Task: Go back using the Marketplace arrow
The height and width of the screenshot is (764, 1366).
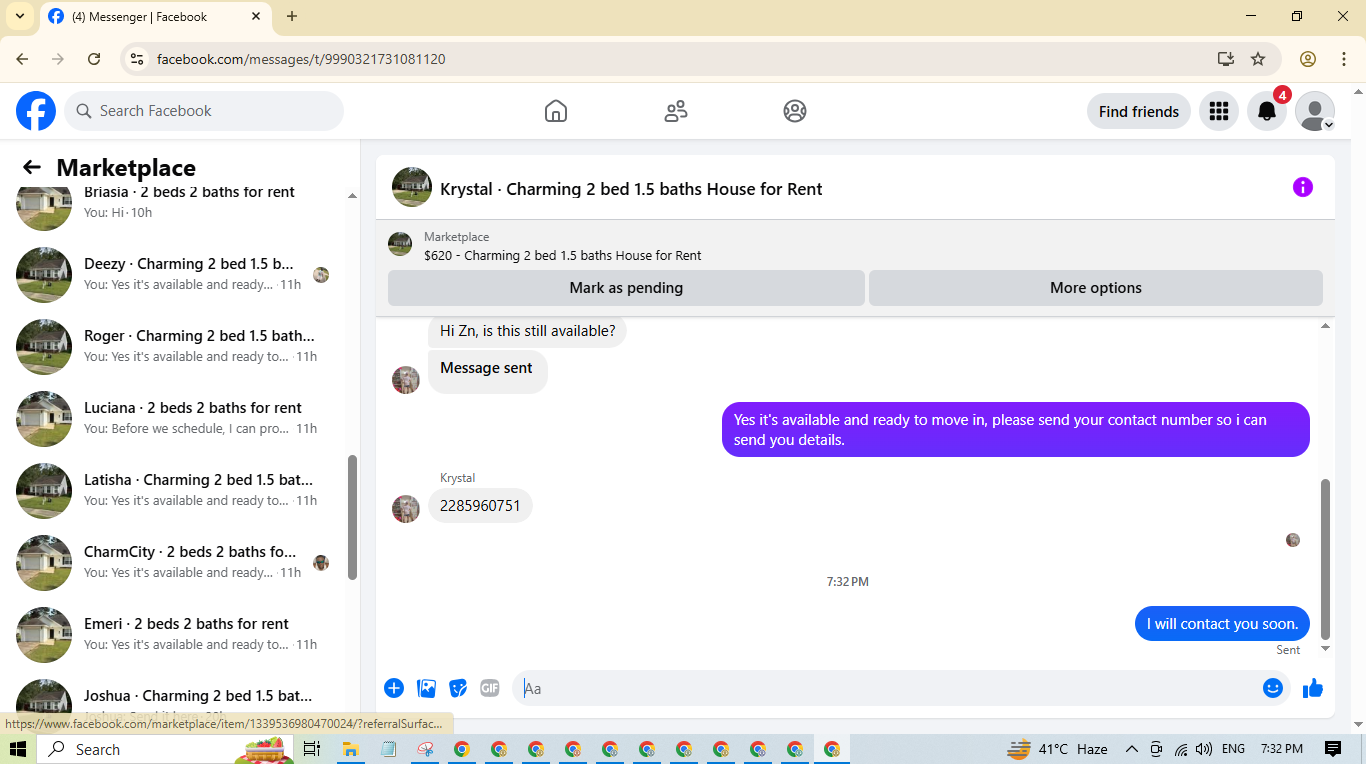Action: click(32, 168)
